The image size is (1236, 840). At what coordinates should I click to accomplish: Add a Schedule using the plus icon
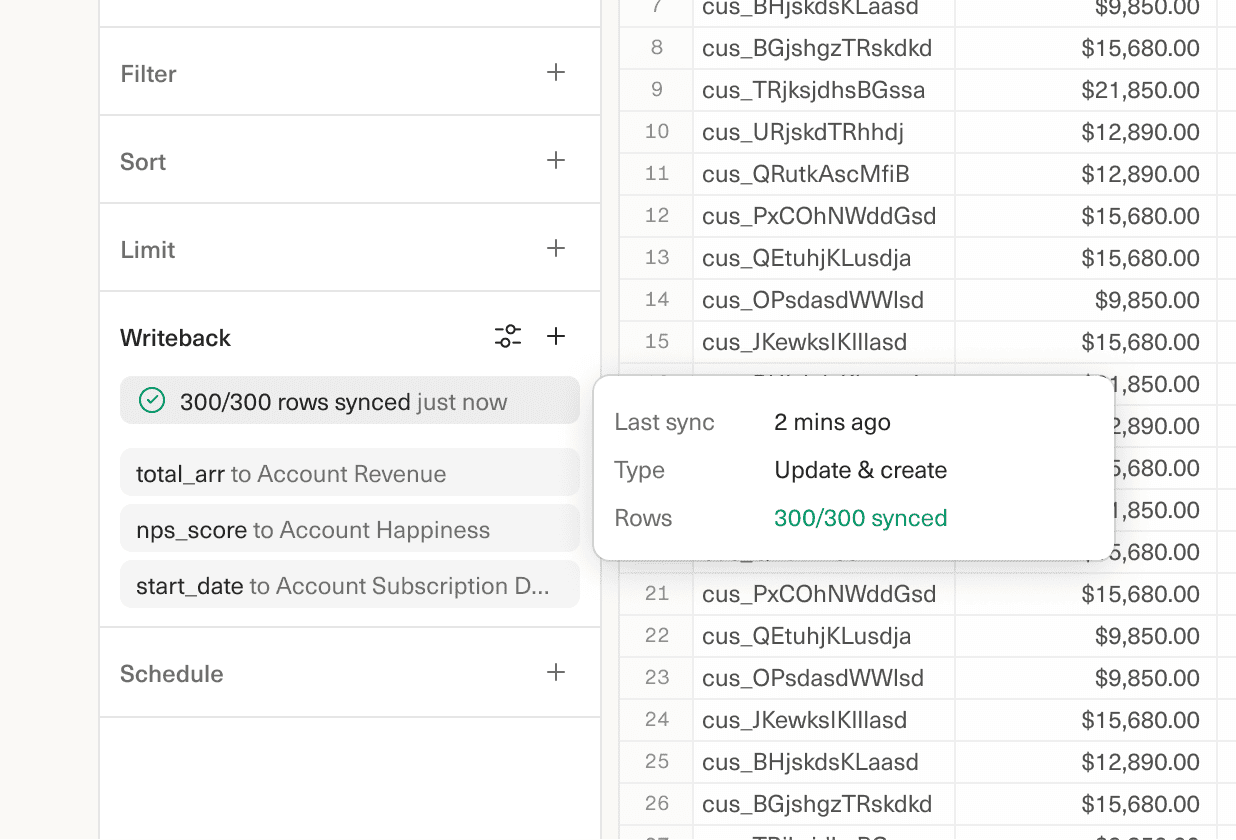tap(556, 672)
